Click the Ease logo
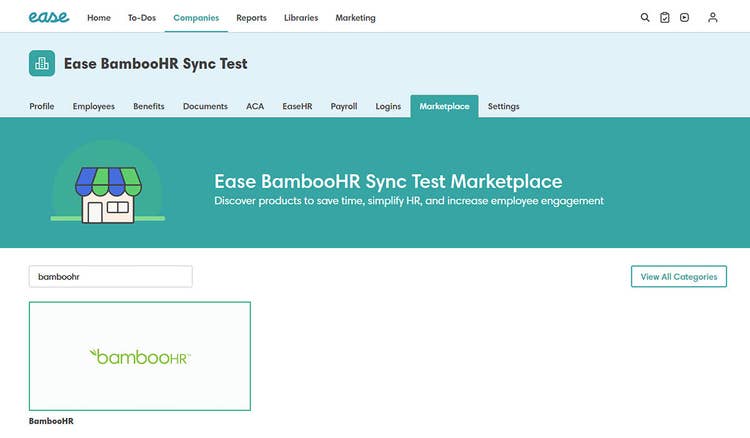750x438 pixels. coord(49,17)
